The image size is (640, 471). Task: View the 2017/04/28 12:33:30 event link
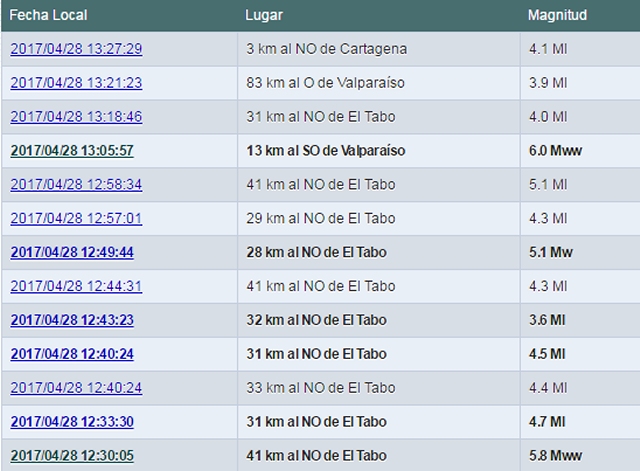pyautogui.click(x=72, y=422)
